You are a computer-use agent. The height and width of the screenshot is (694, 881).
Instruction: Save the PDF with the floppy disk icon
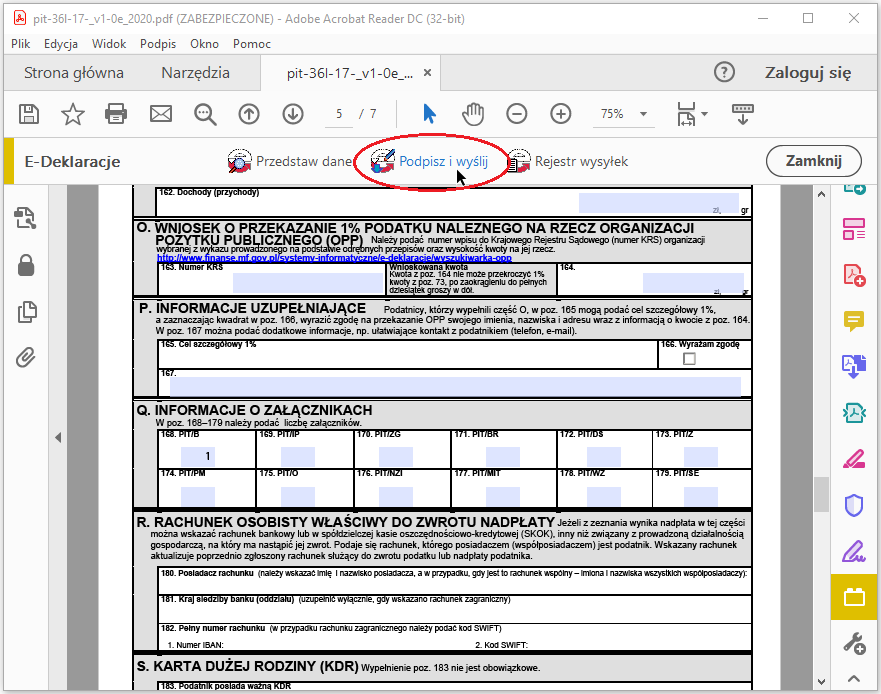(x=29, y=114)
